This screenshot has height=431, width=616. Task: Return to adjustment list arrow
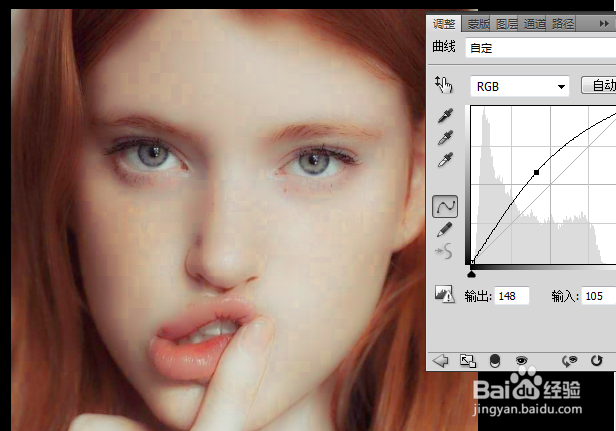[440, 360]
